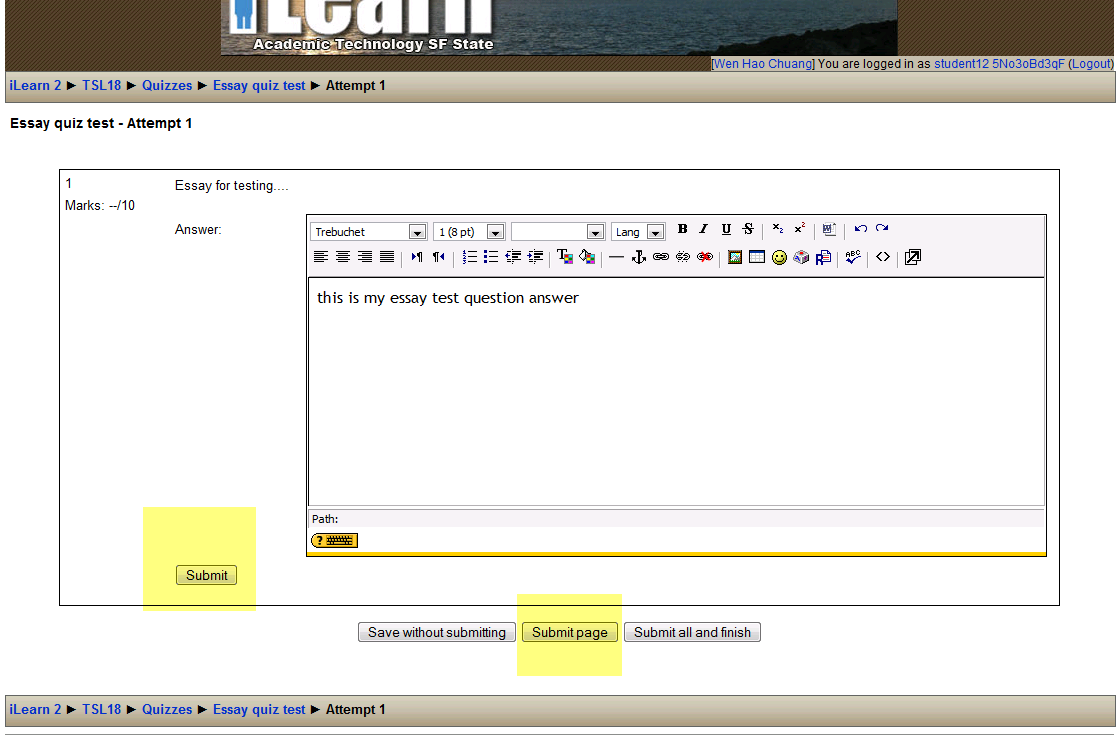Screen dimensions: 1119x742
Task: Redo the last editor action
Action: (x=882, y=229)
